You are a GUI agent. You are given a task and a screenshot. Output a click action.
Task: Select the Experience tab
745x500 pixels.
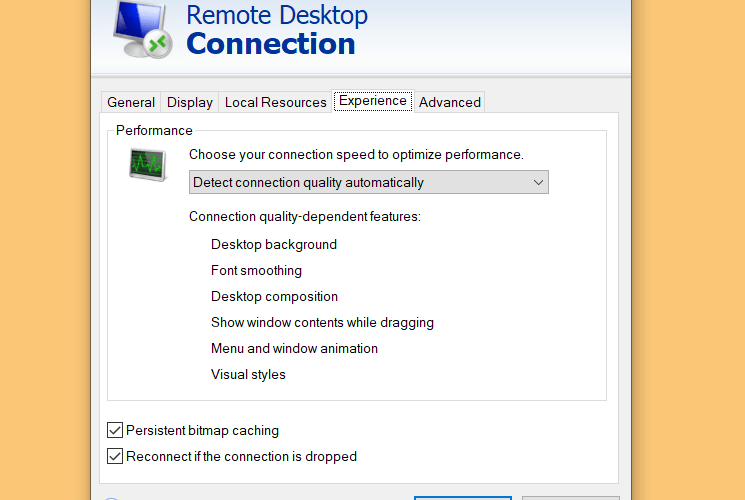pyautogui.click(x=373, y=101)
